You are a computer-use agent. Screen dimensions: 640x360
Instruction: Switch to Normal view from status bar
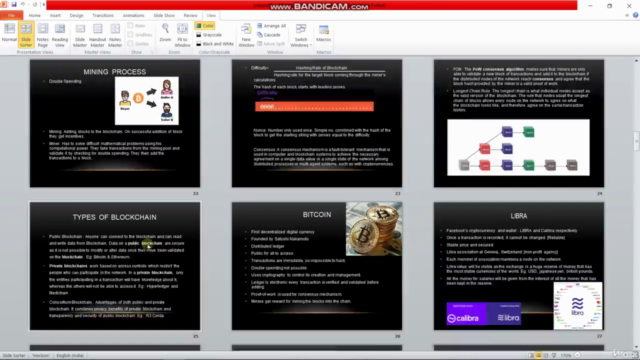pyautogui.click(x=531, y=356)
